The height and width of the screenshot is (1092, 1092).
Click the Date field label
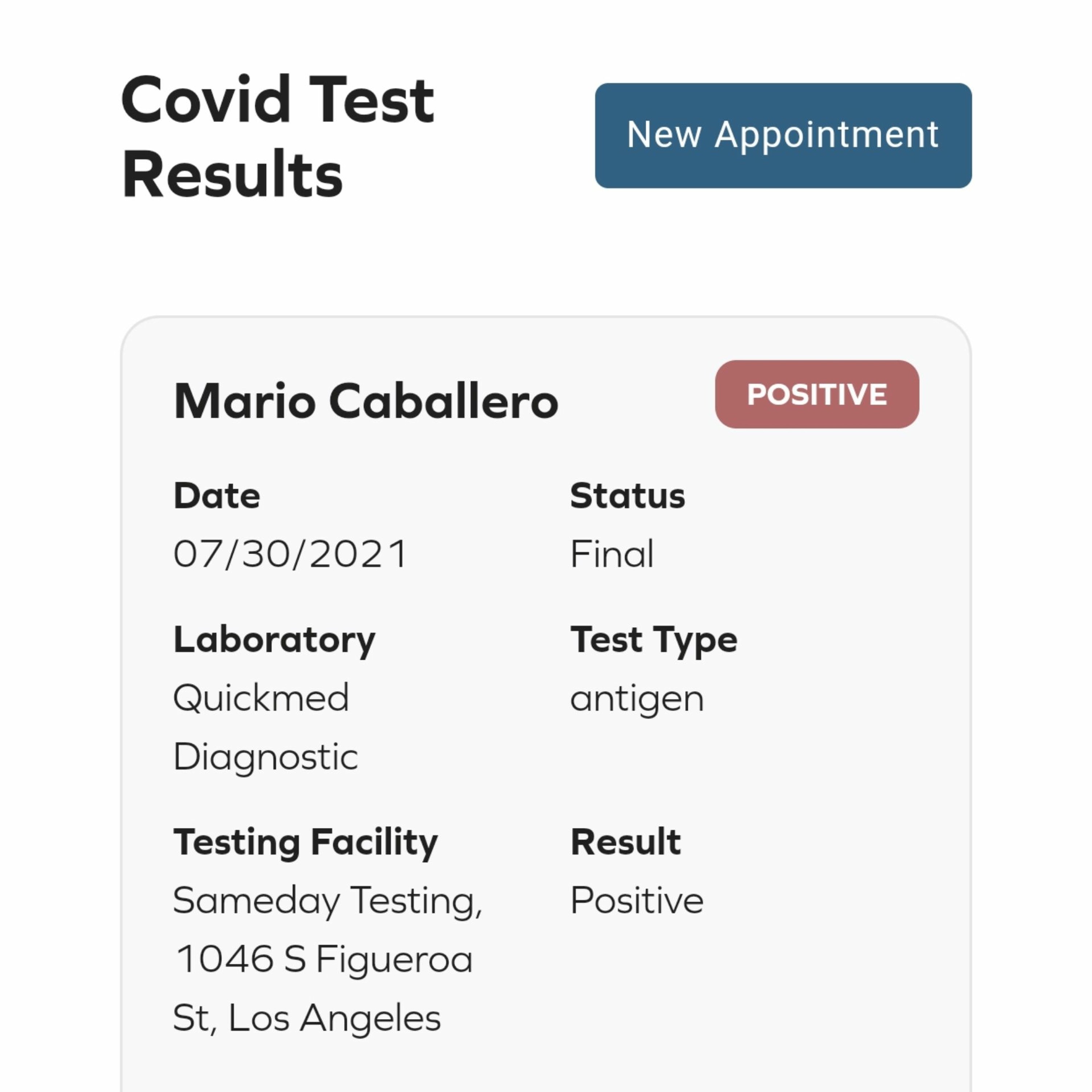(217, 496)
